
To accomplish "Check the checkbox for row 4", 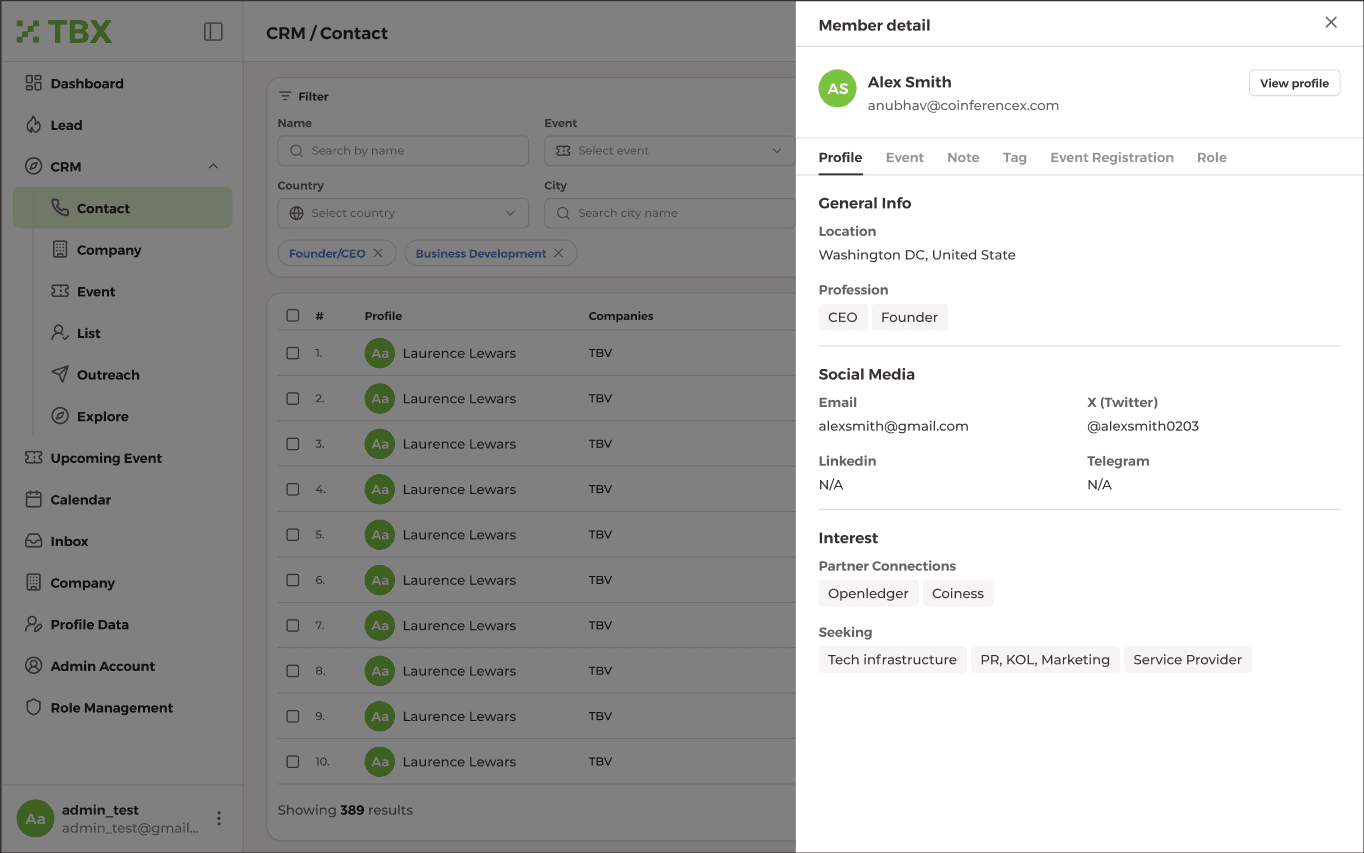I will [293, 489].
